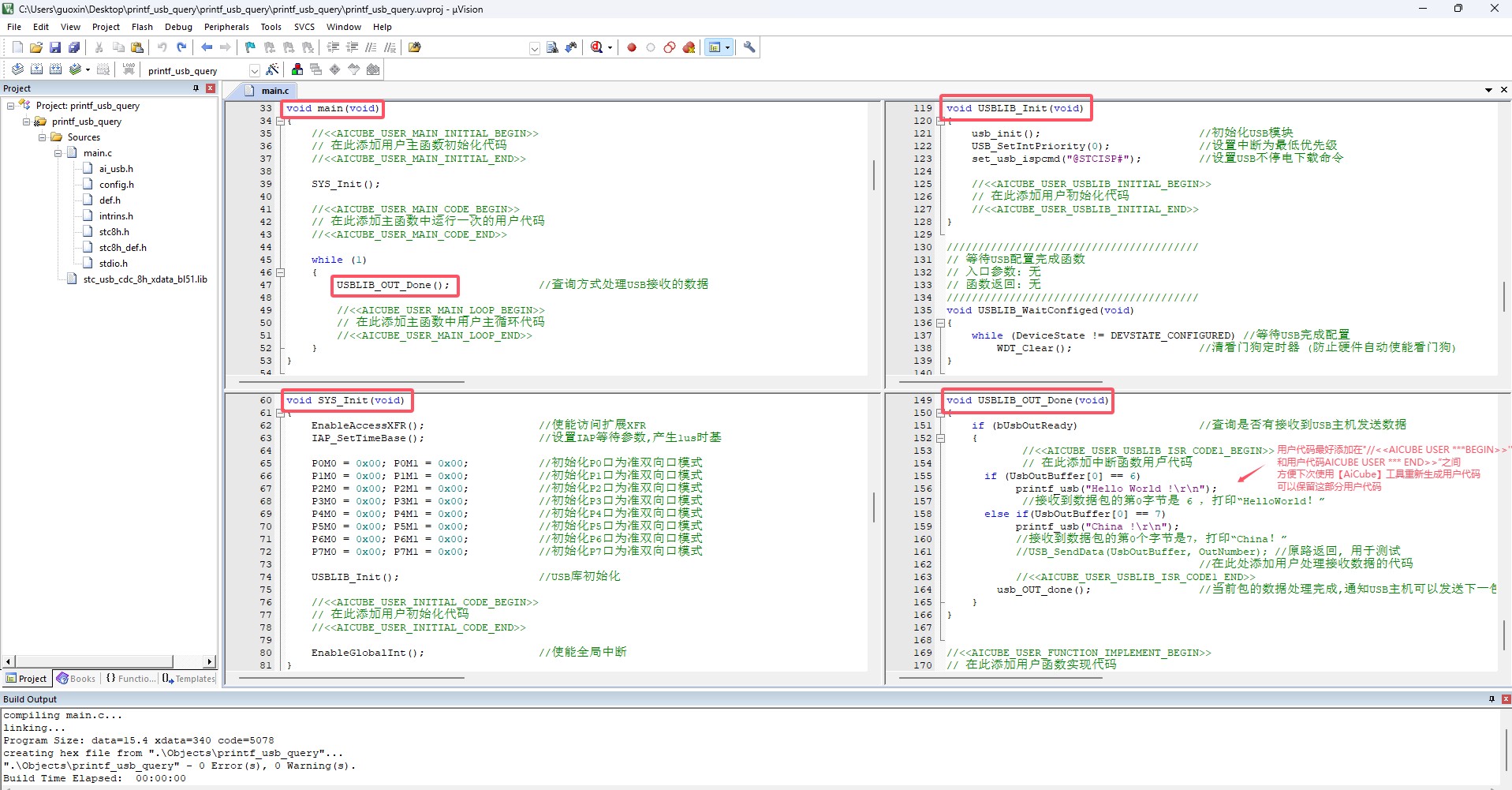Click the incremental find icon
Viewport: 1512px width, 790px height.
(x=571, y=47)
